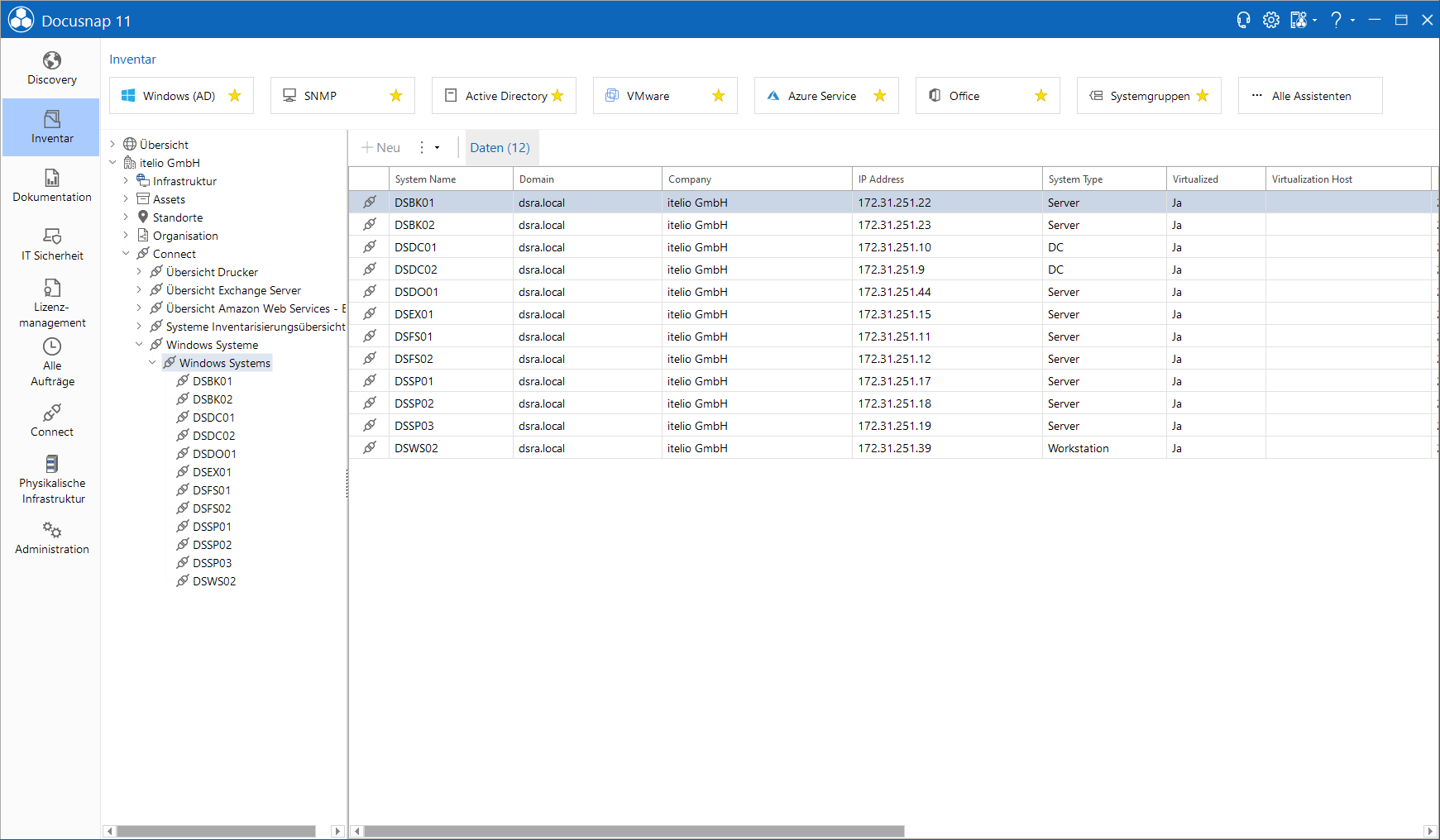Collapse the Connect tree node
This screenshot has height=840, width=1440.
tap(126, 254)
